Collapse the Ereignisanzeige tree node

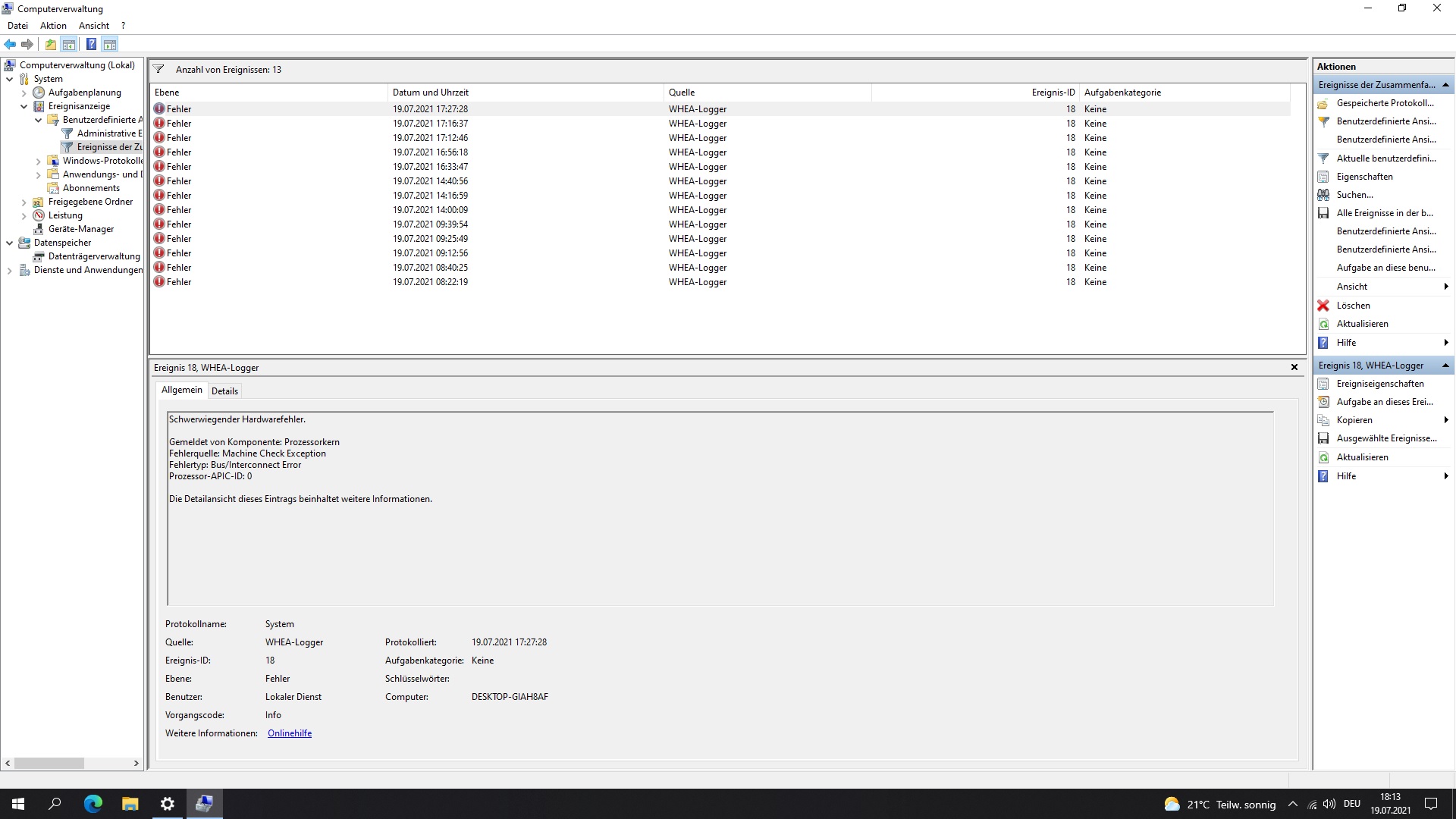[x=24, y=106]
